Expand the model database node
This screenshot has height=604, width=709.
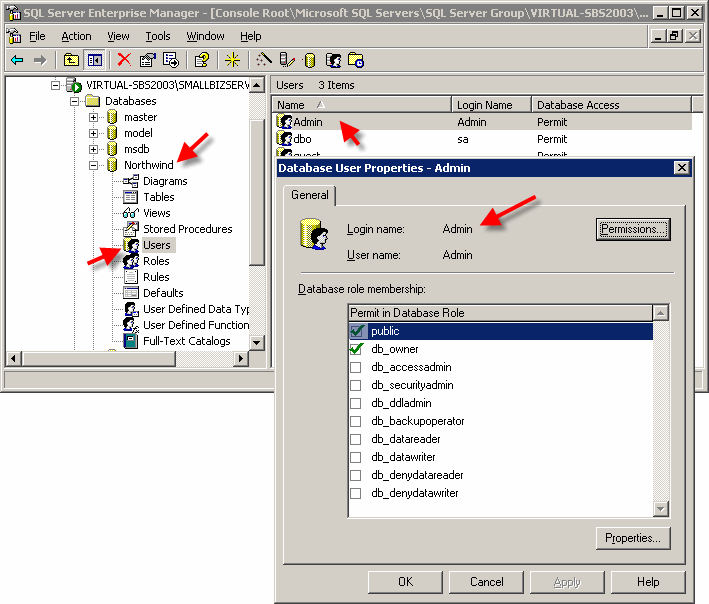[93, 133]
